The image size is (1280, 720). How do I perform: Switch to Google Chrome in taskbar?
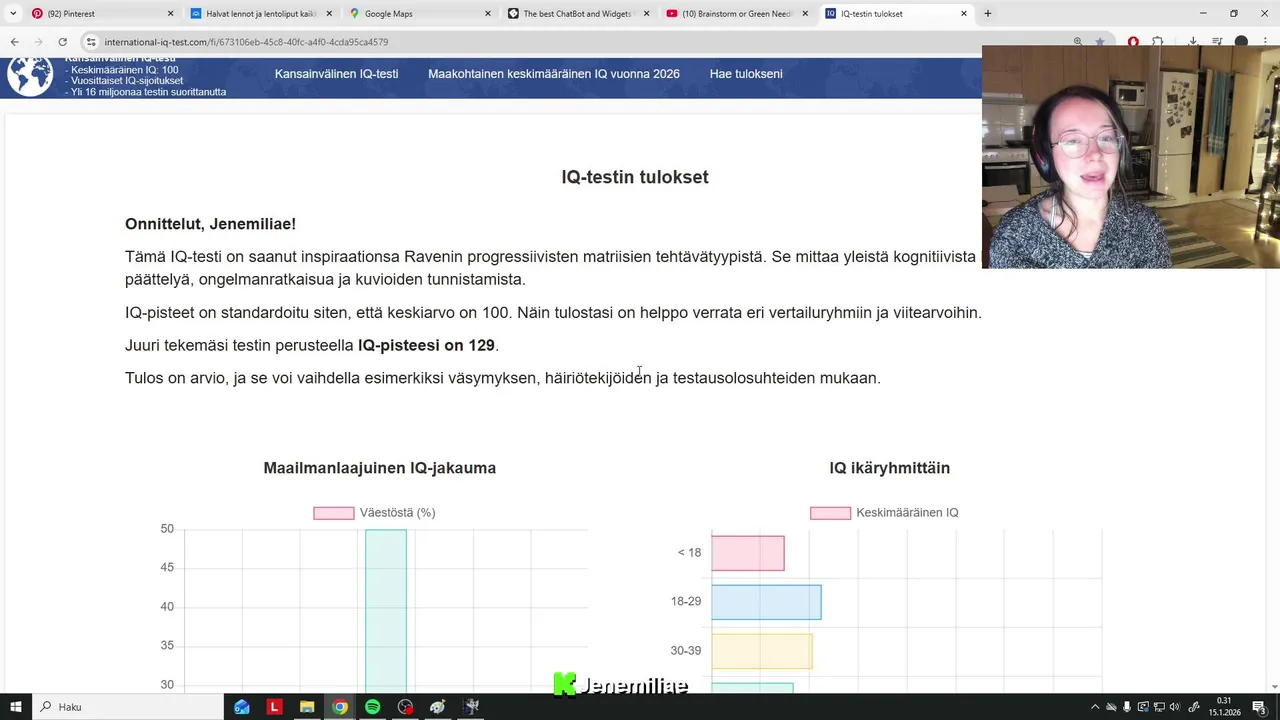340,707
